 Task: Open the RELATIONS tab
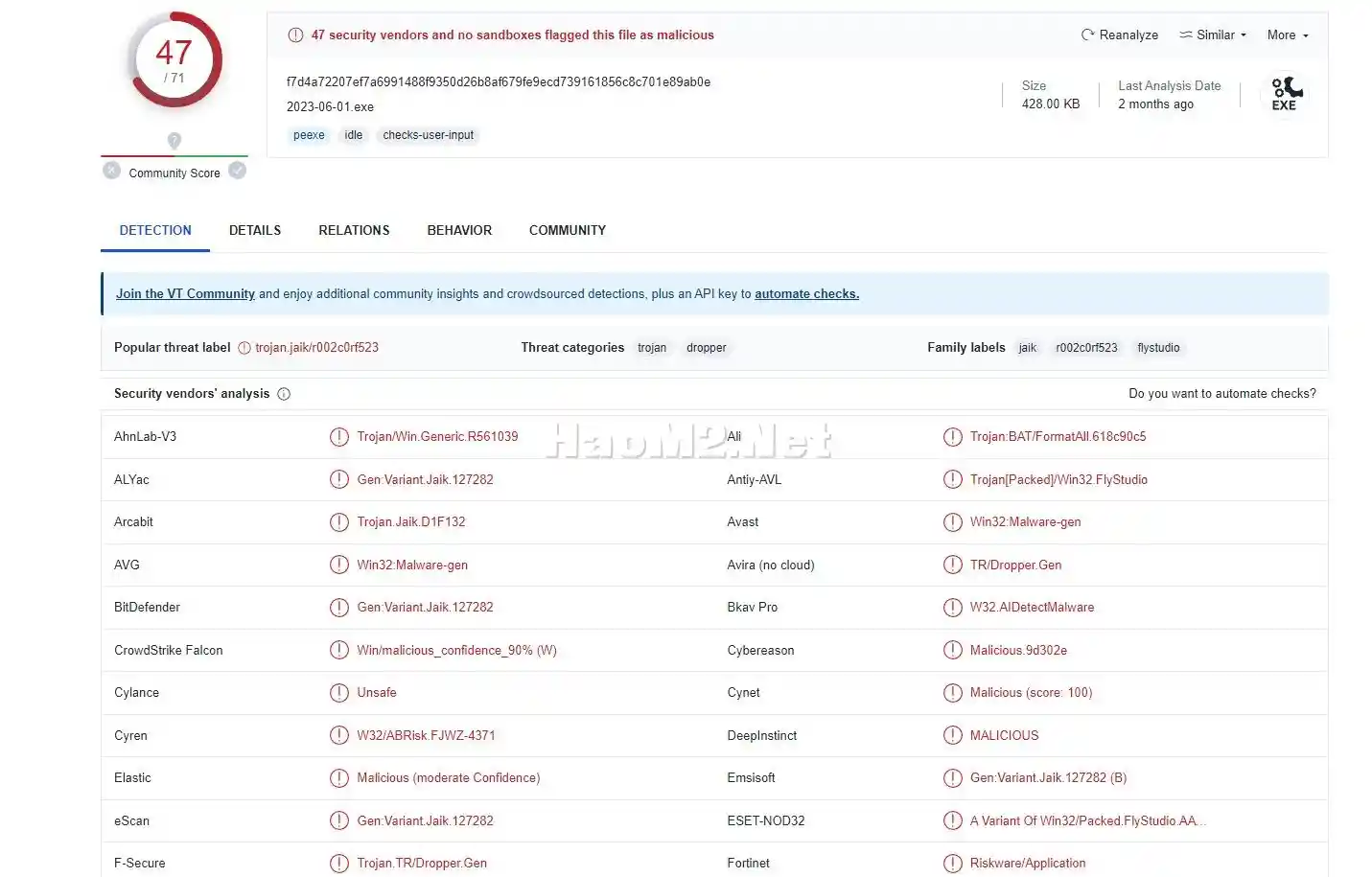click(x=354, y=230)
